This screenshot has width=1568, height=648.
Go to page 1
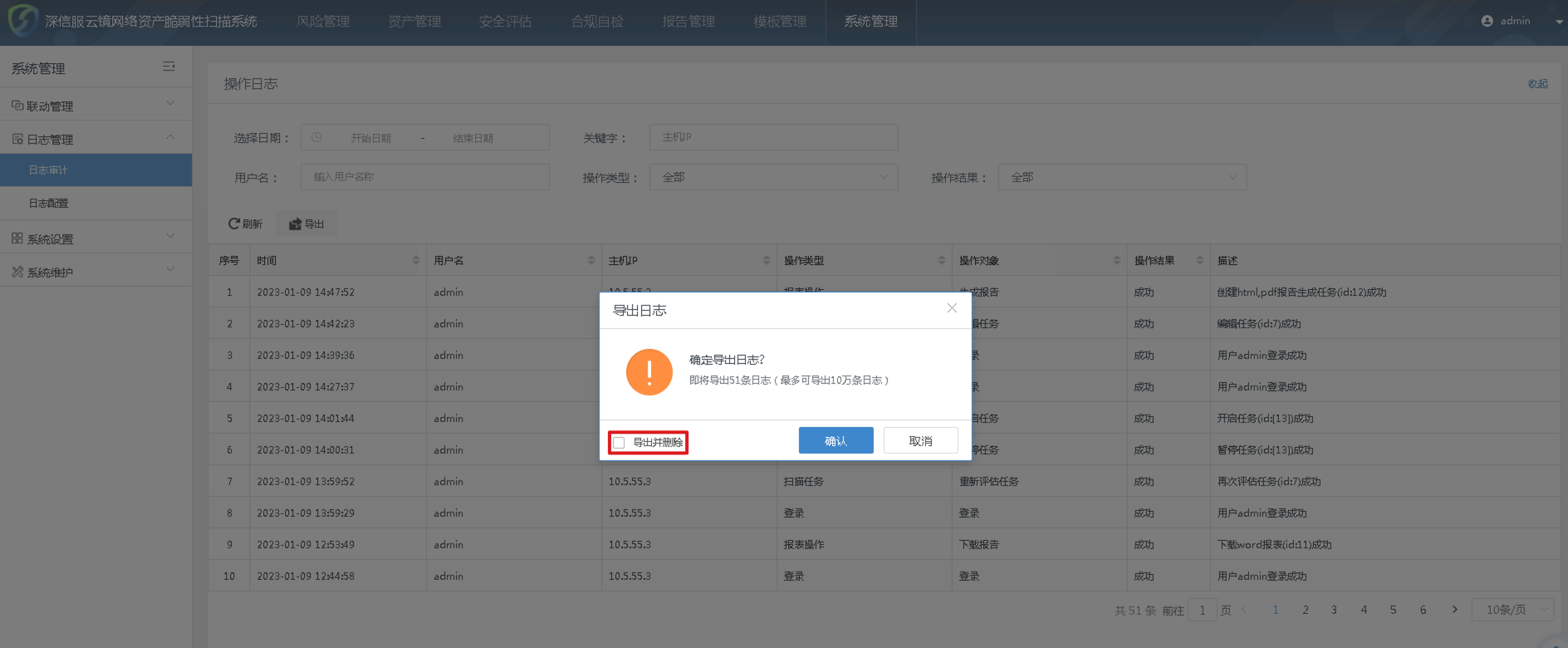1276,610
